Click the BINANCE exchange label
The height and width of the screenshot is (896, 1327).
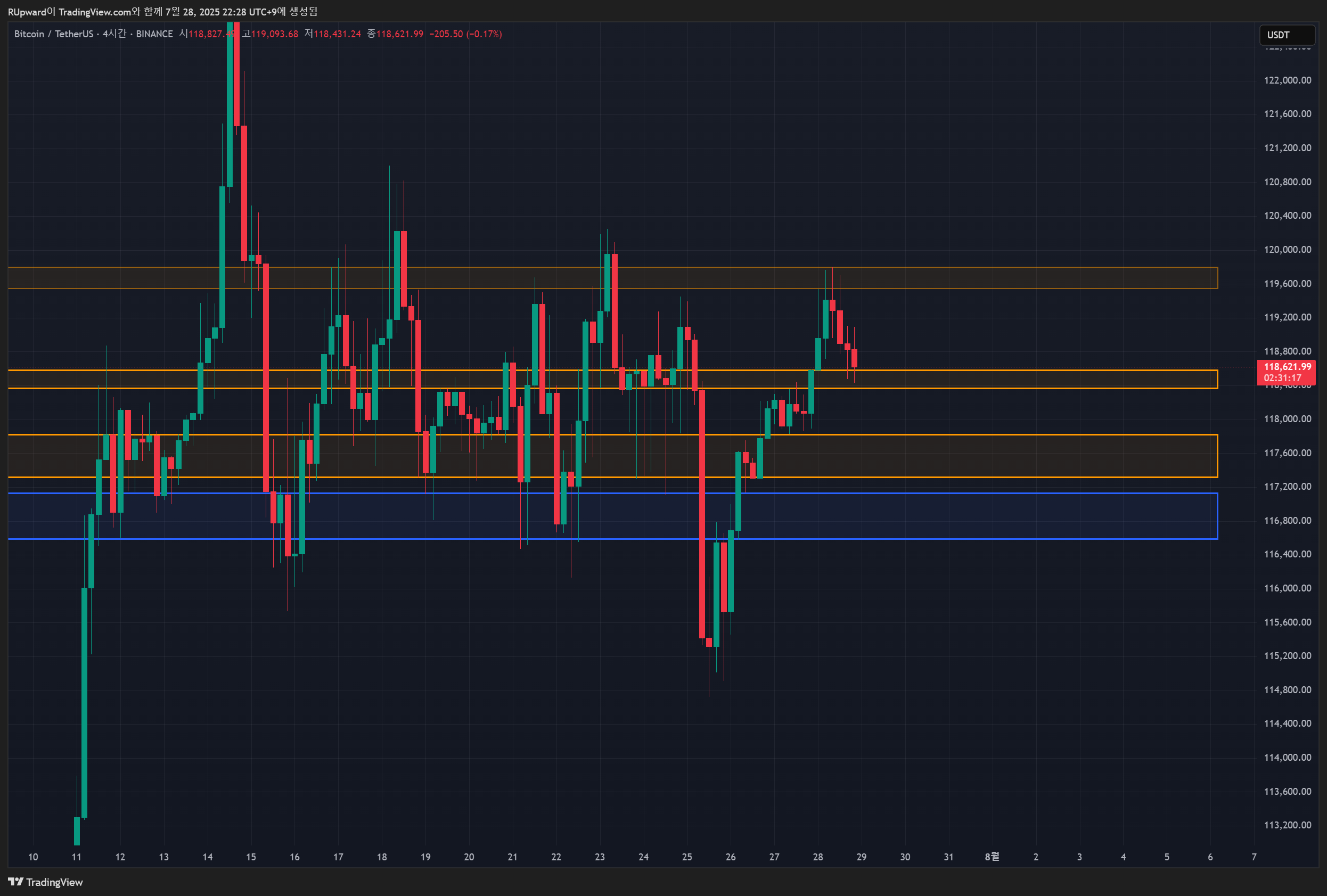154,34
